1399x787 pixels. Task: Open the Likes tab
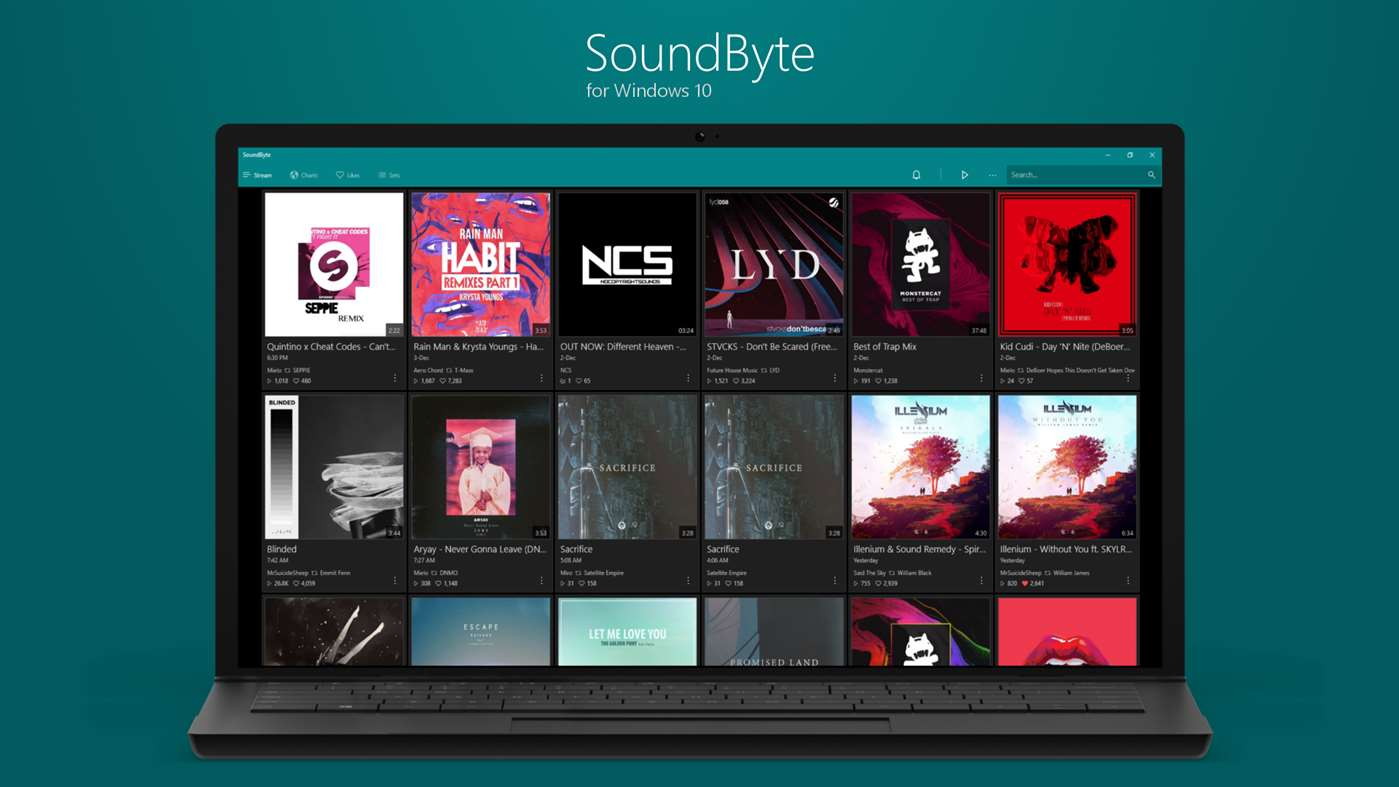click(348, 175)
